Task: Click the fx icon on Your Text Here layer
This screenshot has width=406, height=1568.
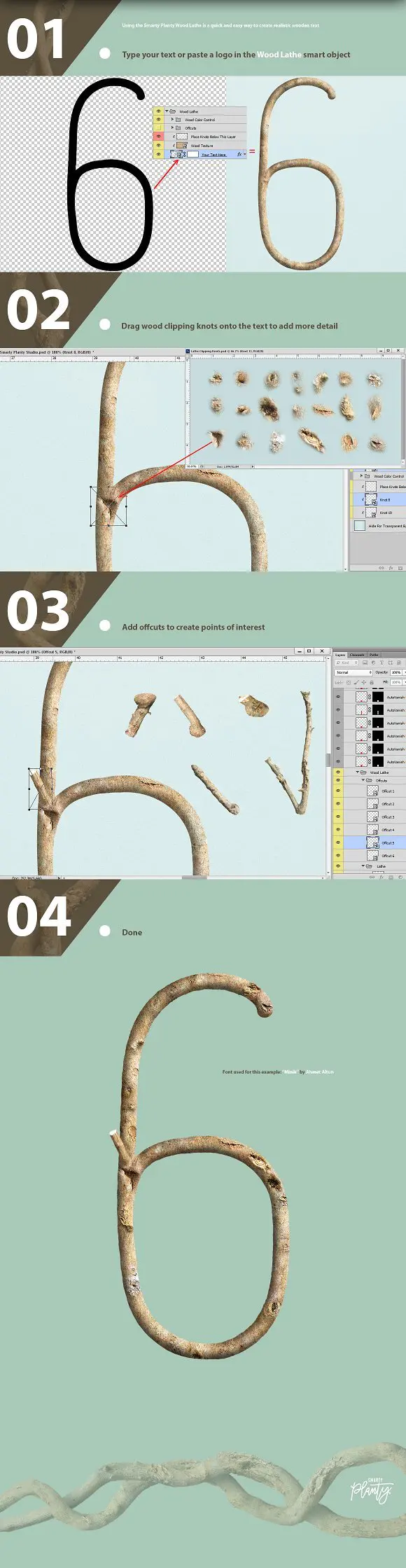Action: click(239, 154)
